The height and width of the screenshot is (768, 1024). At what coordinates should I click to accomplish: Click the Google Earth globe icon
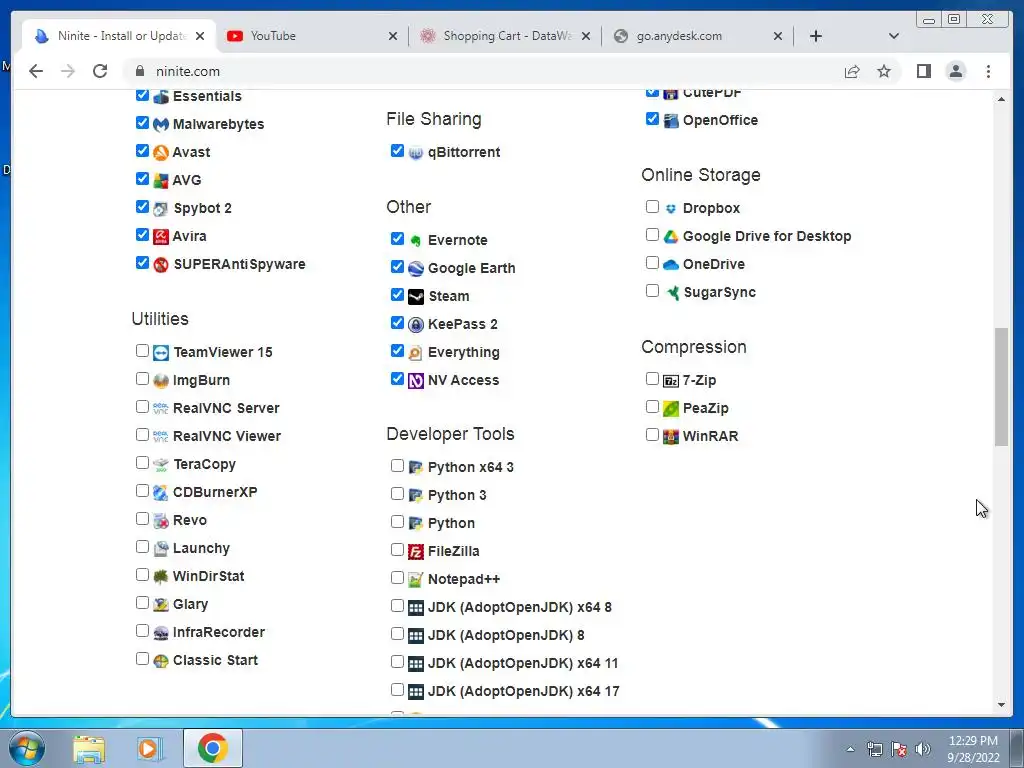[x=416, y=268]
